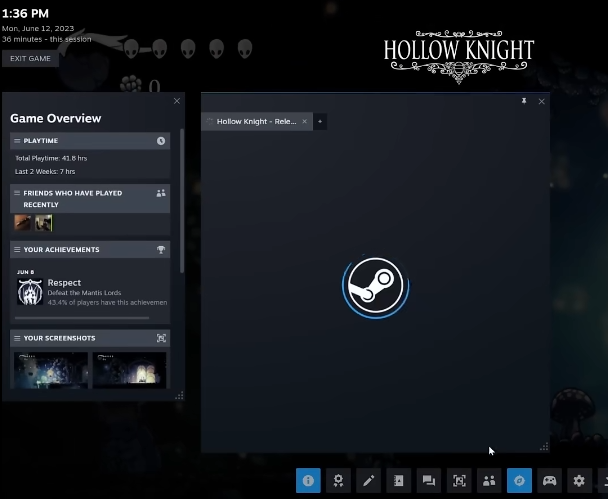
Task: Click the screenshot icon in Your Screenshots header
Action: click(x=161, y=338)
